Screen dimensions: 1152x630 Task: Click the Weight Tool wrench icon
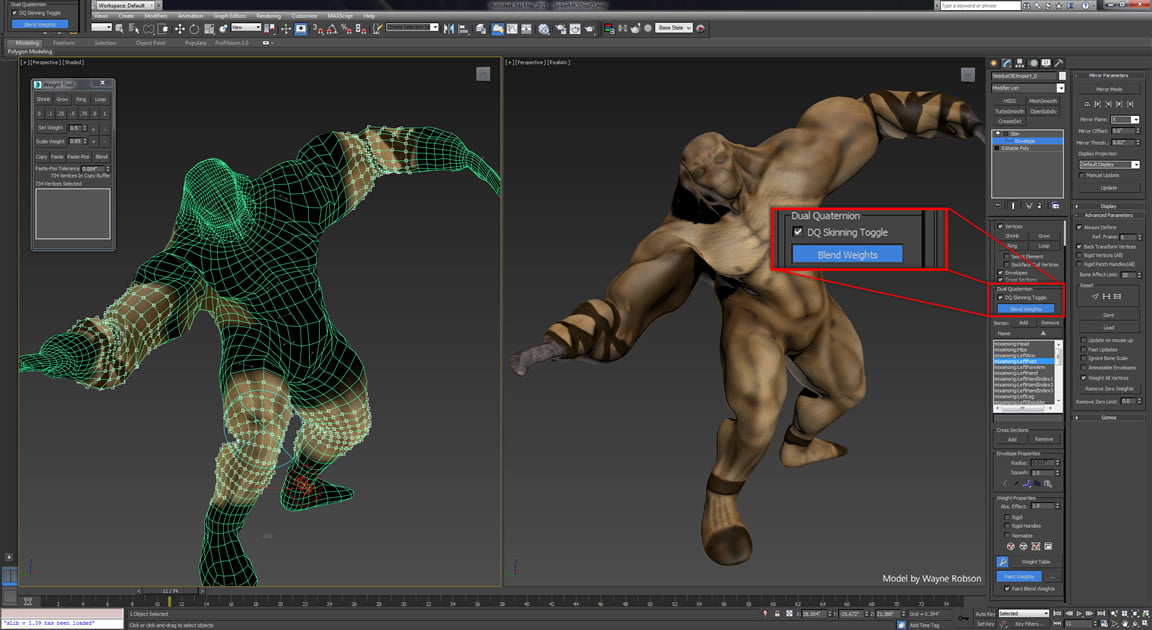1002,562
